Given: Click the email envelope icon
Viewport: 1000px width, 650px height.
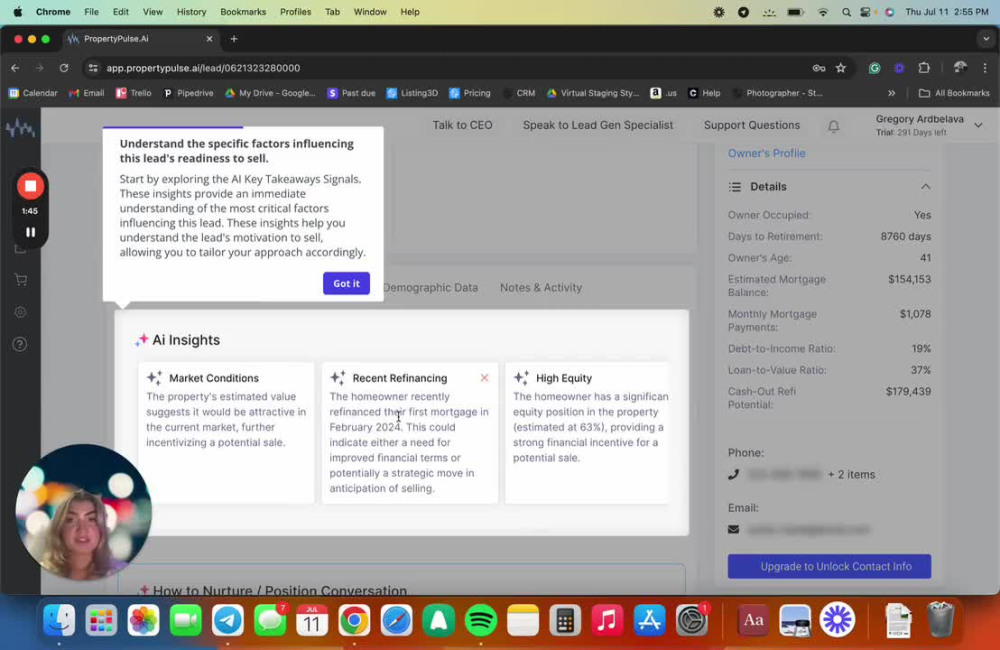Looking at the screenshot, I should [x=734, y=529].
